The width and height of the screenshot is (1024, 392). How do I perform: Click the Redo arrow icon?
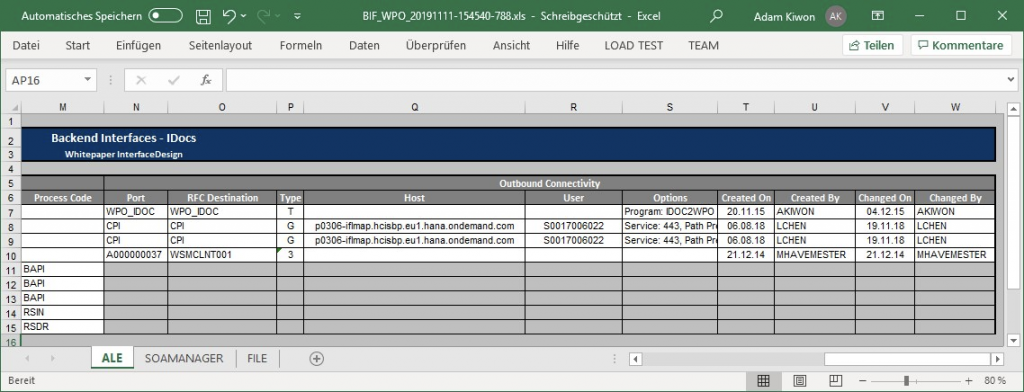click(x=263, y=16)
